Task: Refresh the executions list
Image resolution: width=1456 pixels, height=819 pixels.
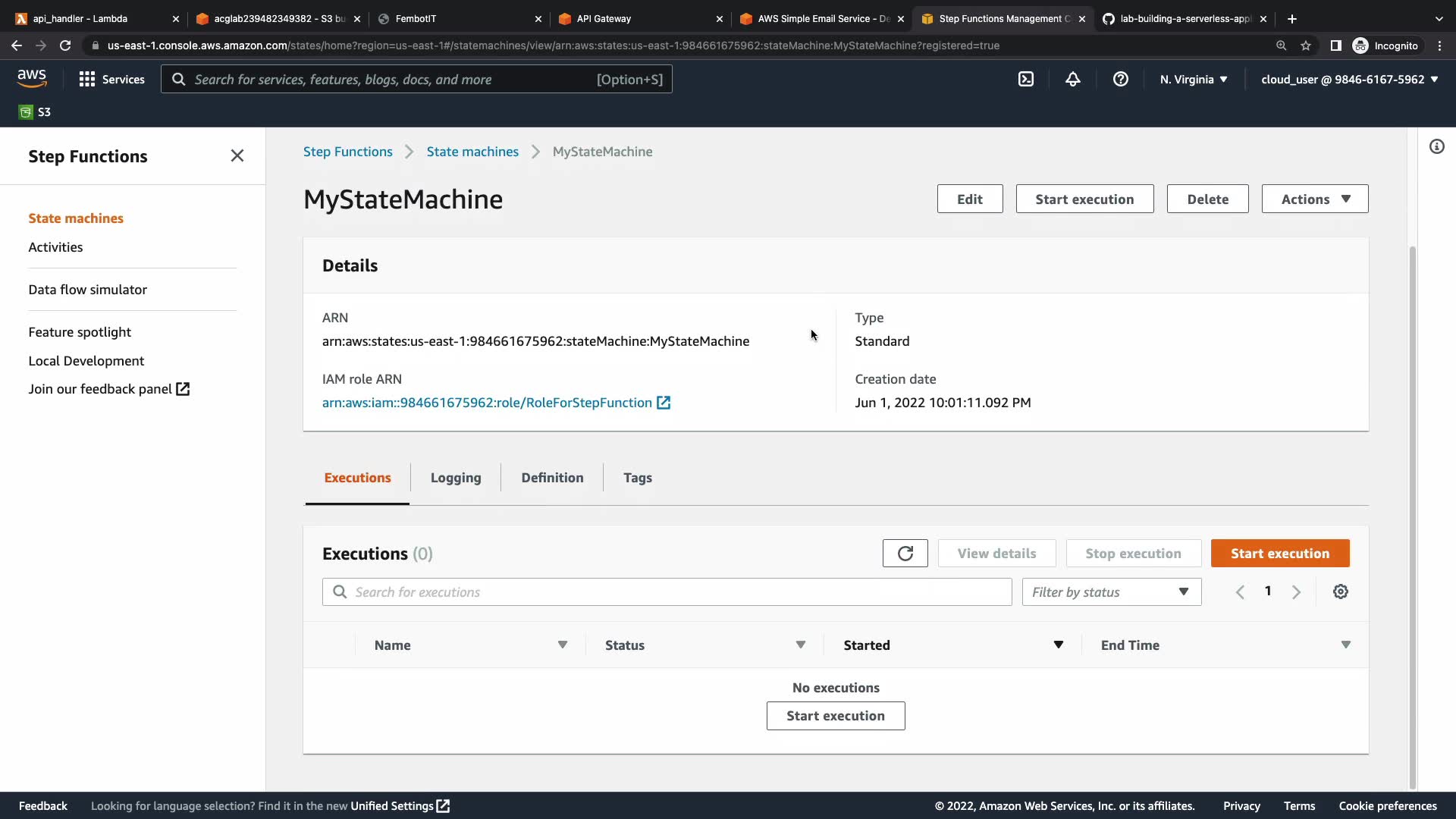Action: pos(905,554)
